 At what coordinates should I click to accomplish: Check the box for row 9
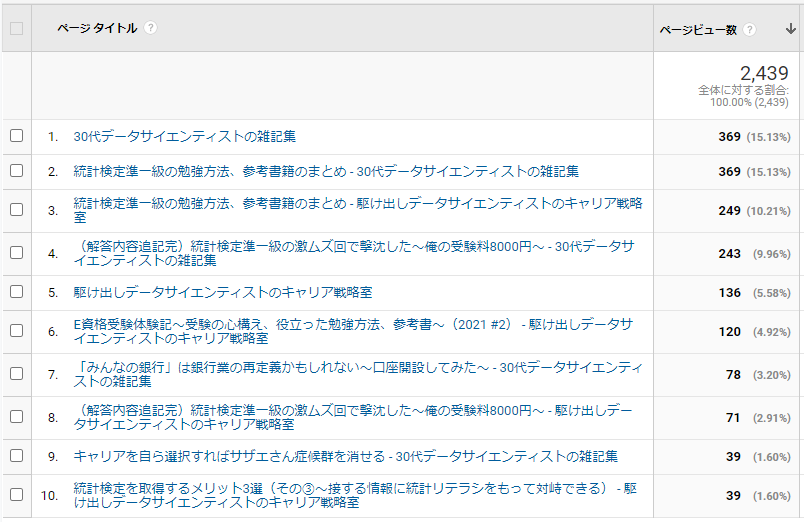16,456
